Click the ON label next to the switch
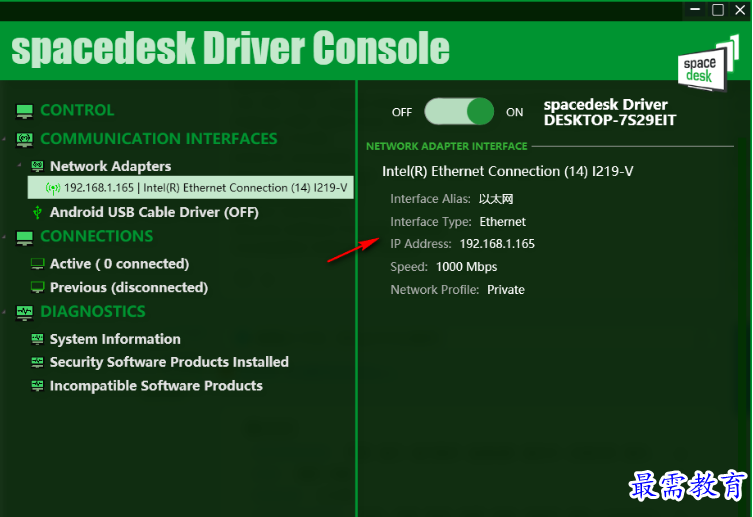The width and height of the screenshot is (753, 517). (x=514, y=112)
